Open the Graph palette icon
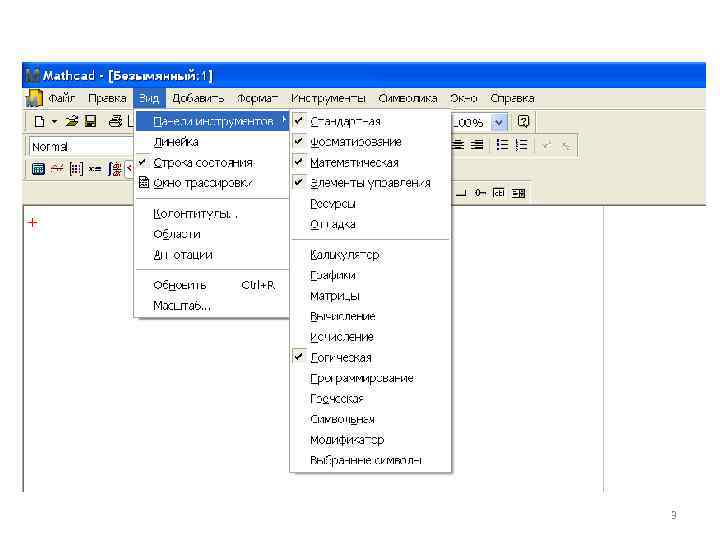The width and height of the screenshot is (720, 540). (57, 169)
